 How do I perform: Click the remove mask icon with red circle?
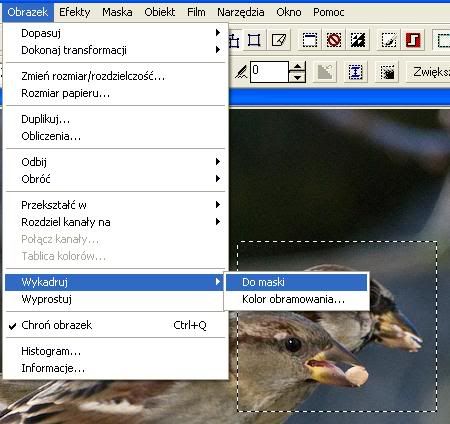click(334, 40)
